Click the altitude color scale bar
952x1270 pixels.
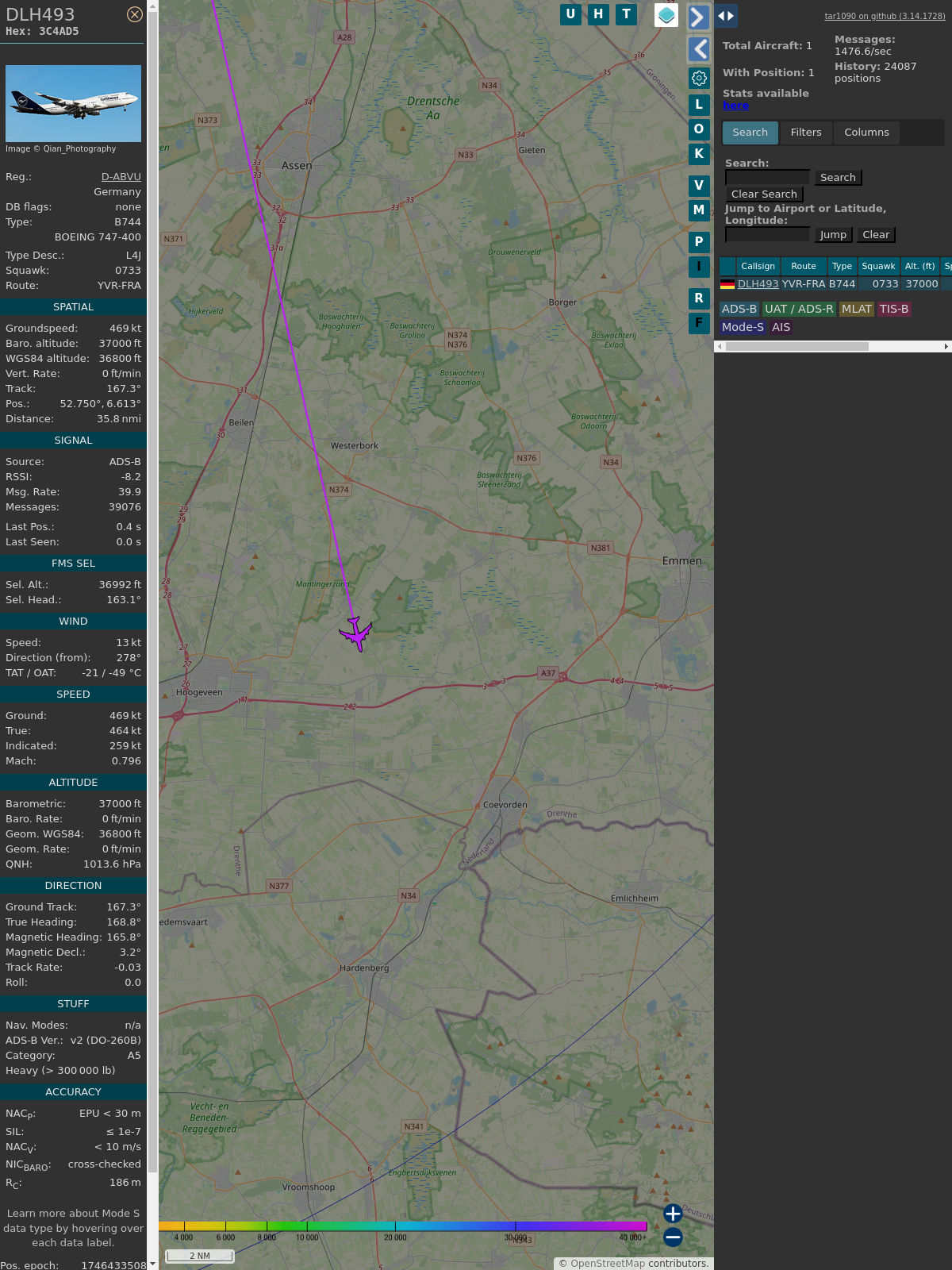point(403,1226)
